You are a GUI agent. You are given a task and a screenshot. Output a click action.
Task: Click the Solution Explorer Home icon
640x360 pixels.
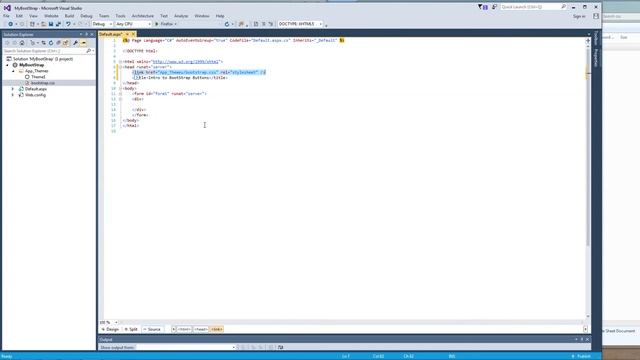pyautogui.click(x=22, y=43)
